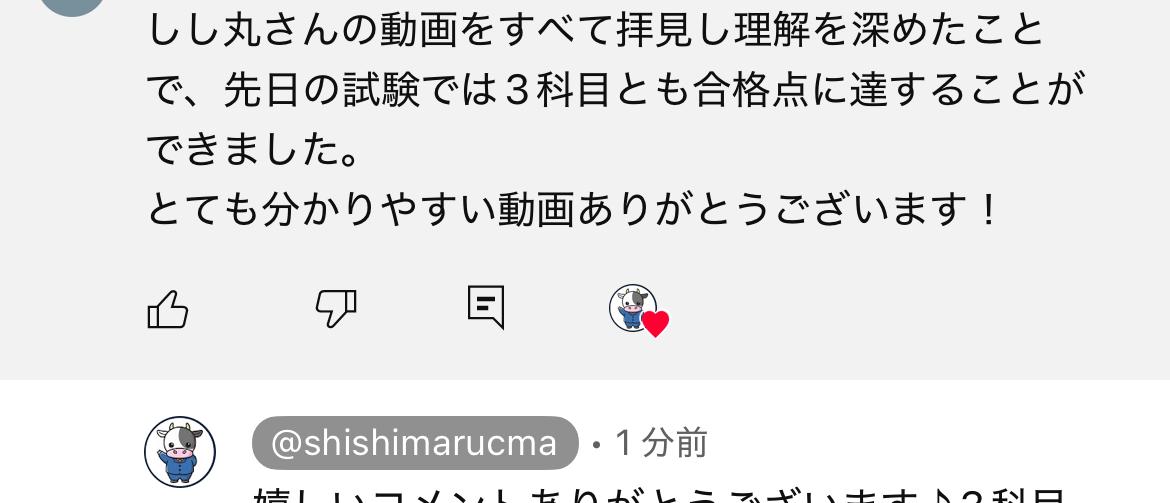Open replies using the speech bubble icon
Viewport: 1170px width, 503px height.
(x=487, y=307)
